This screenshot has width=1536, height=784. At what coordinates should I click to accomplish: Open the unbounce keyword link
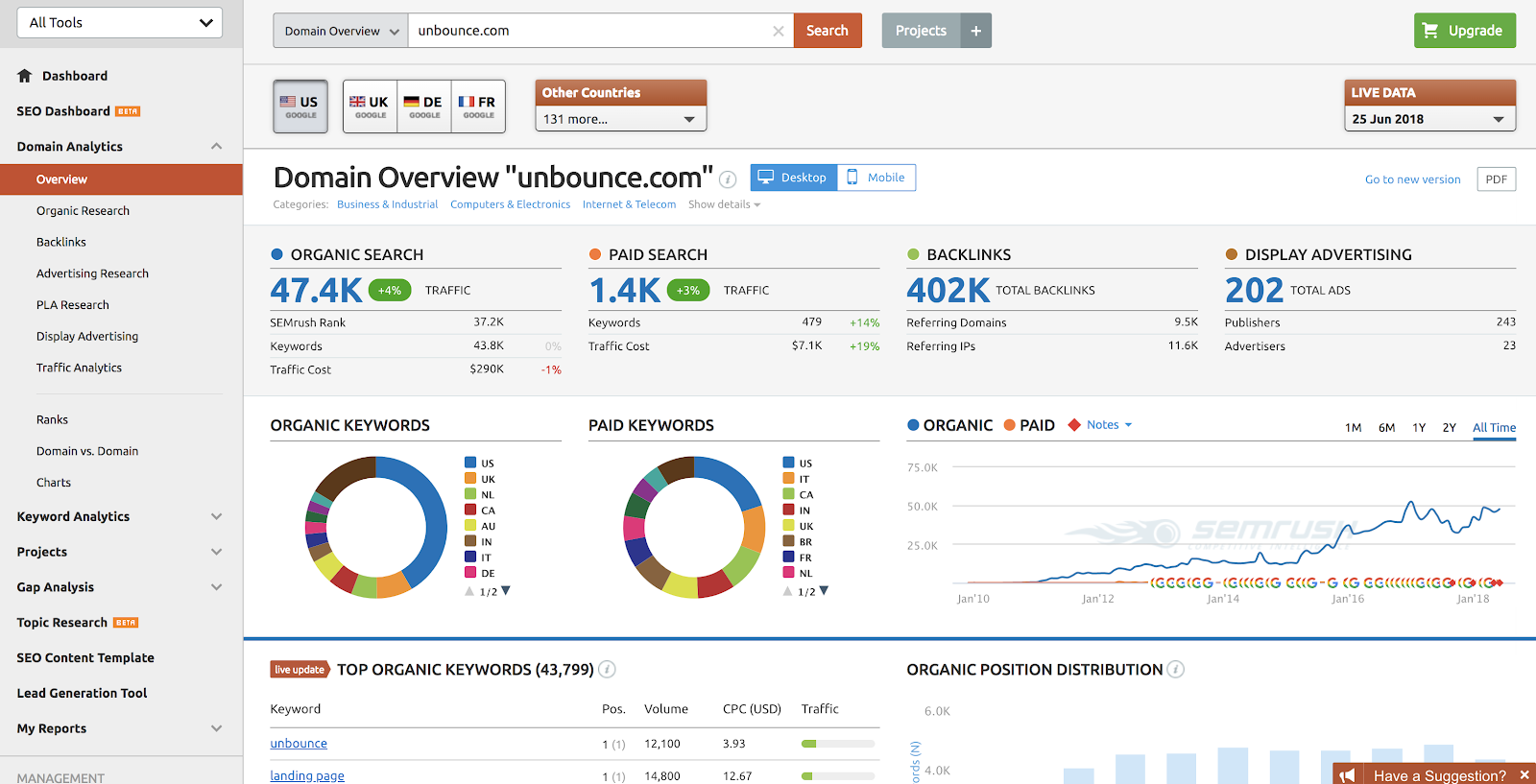pos(299,744)
